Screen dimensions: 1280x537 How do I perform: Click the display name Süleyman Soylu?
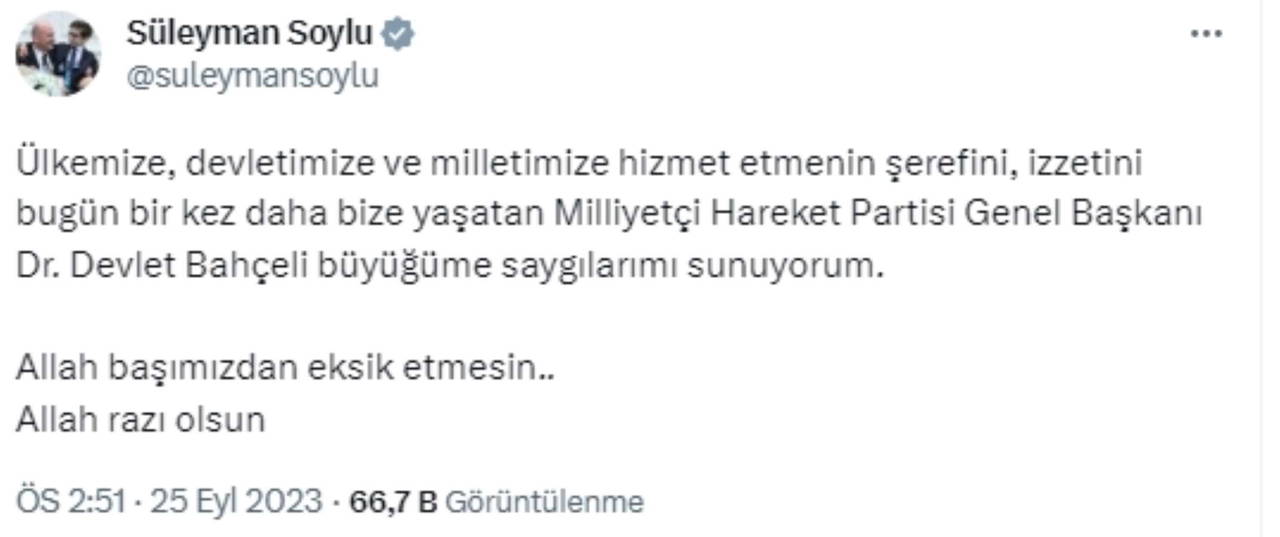(x=249, y=34)
